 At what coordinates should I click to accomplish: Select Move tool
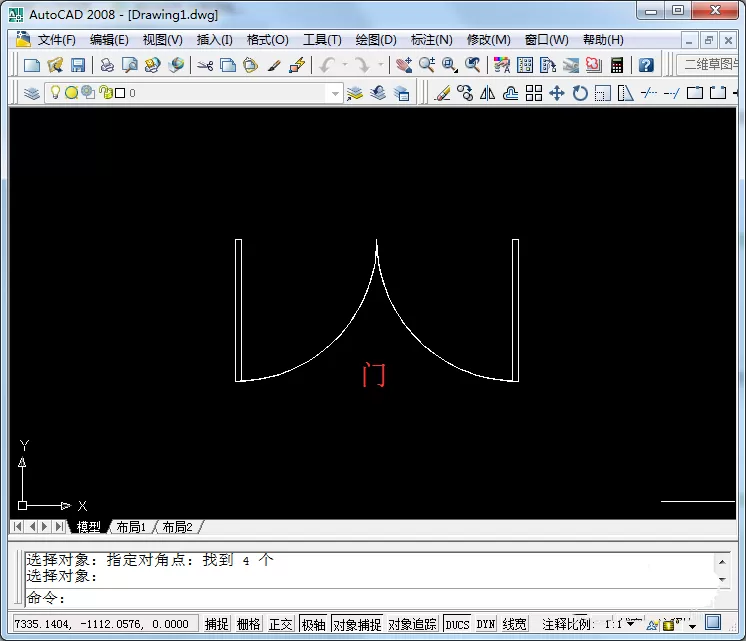(x=557, y=93)
